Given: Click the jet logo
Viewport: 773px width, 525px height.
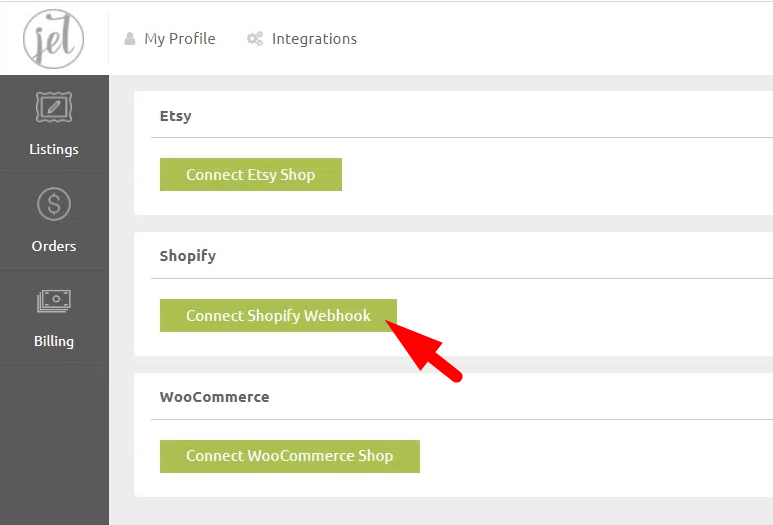Looking at the screenshot, I should tap(53, 39).
